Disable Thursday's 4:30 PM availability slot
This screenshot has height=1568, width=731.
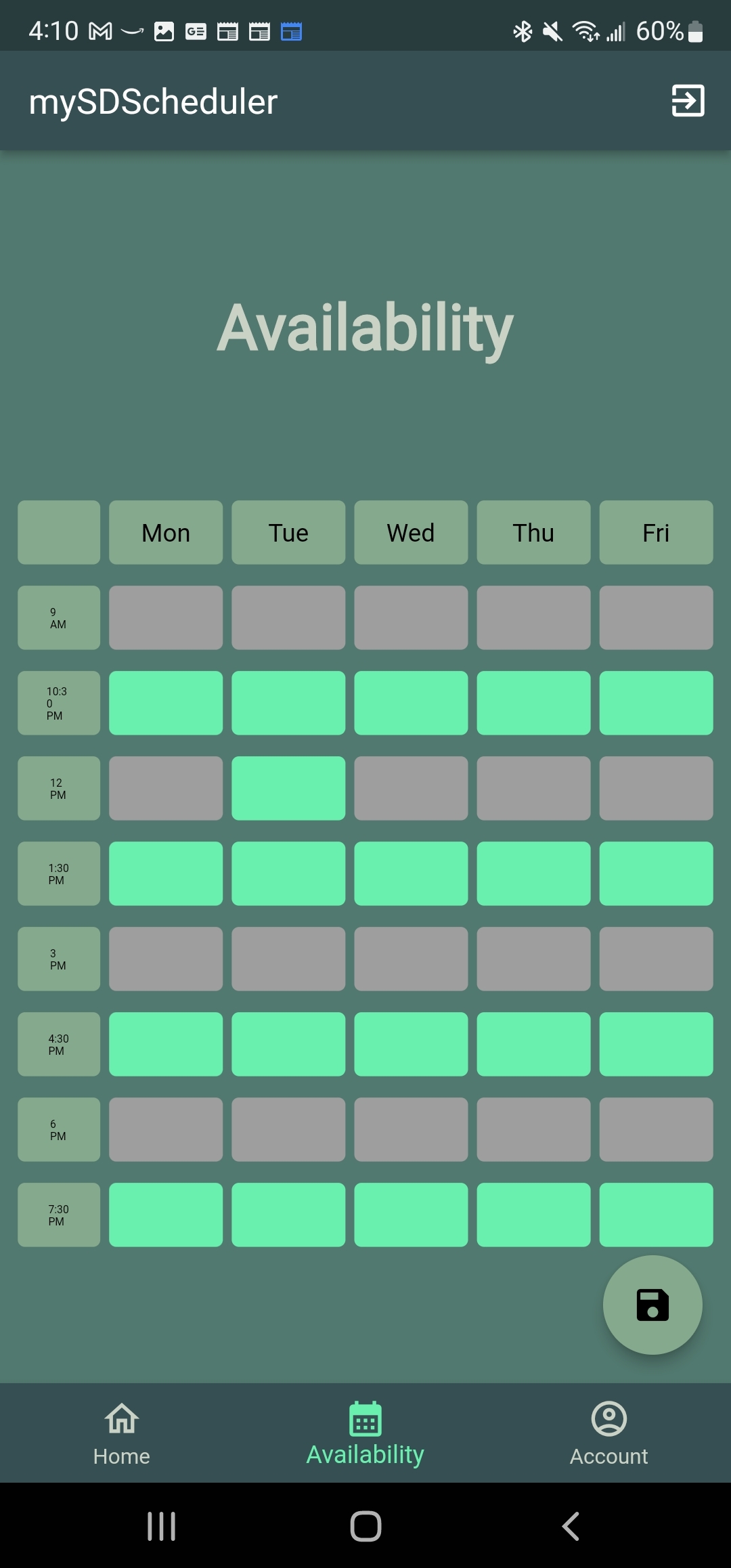click(533, 1045)
